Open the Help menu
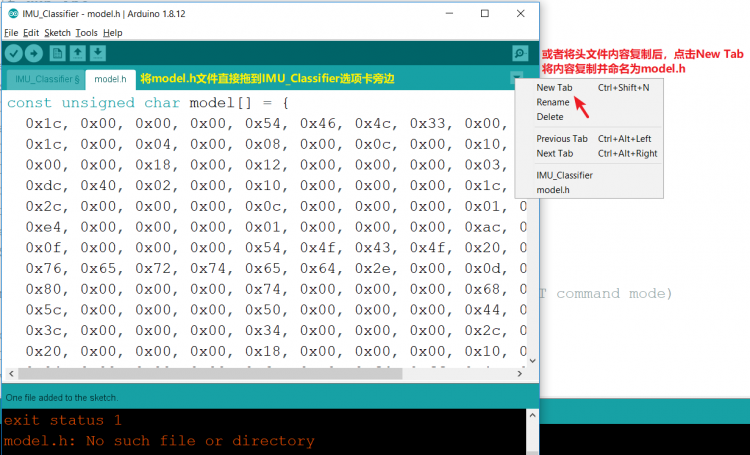This screenshot has height=455, width=750. click(x=112, y=33)
